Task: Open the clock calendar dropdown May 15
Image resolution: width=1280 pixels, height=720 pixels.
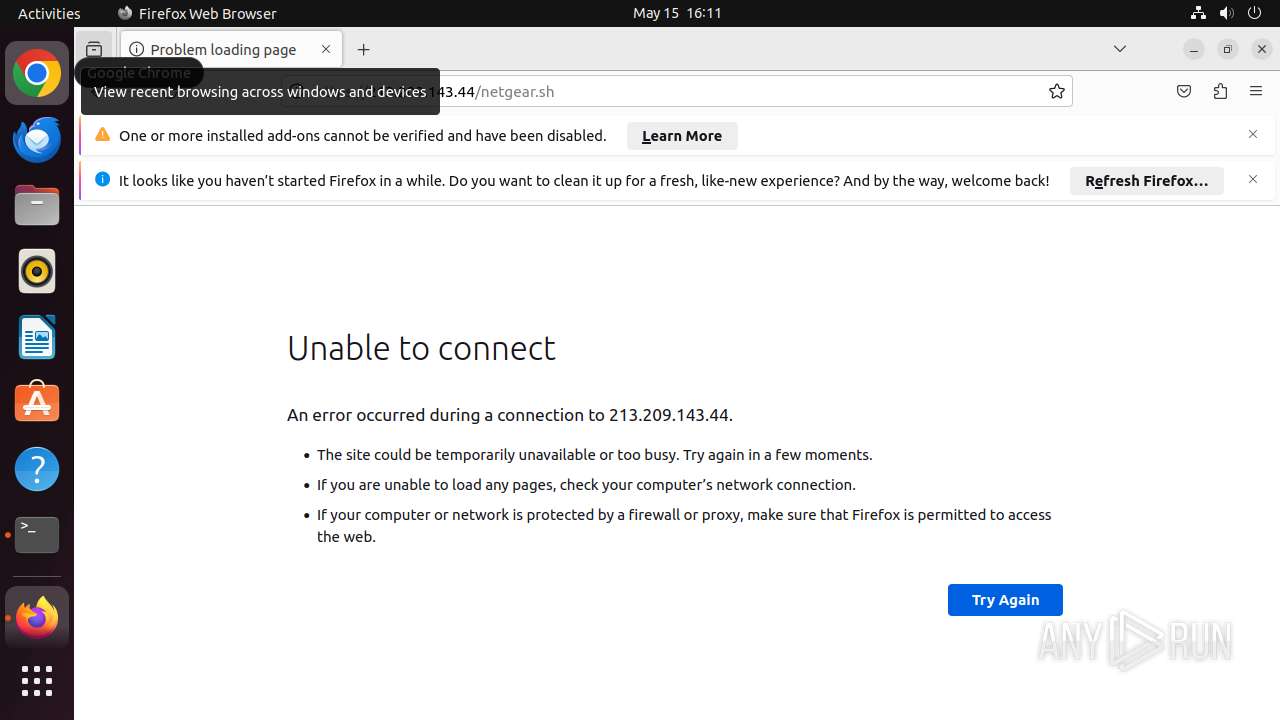Action: tap(677, 13)
